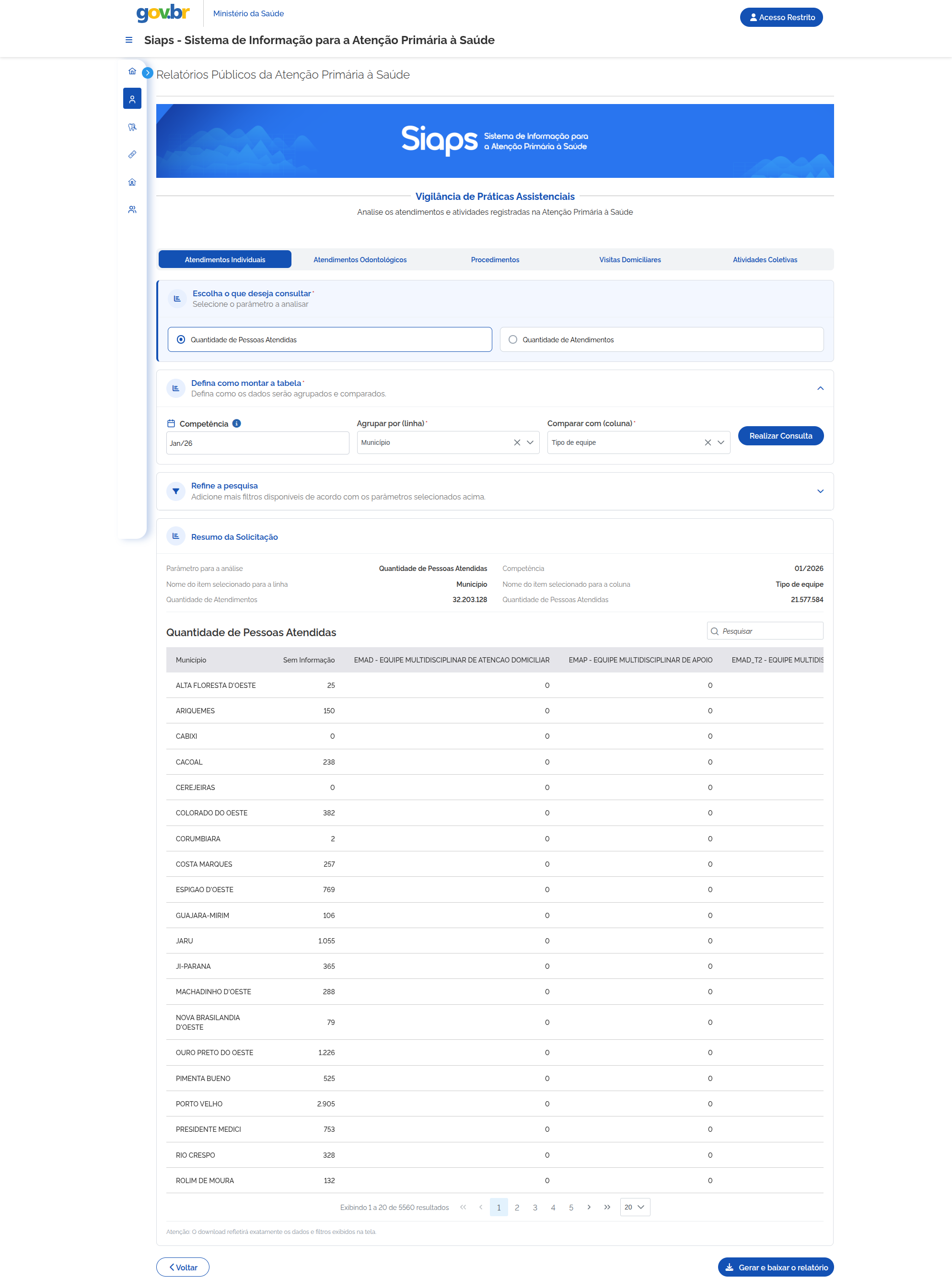Click the Município column header
Viewport: 952px width, 1279px height.
(x=191, y=661)
